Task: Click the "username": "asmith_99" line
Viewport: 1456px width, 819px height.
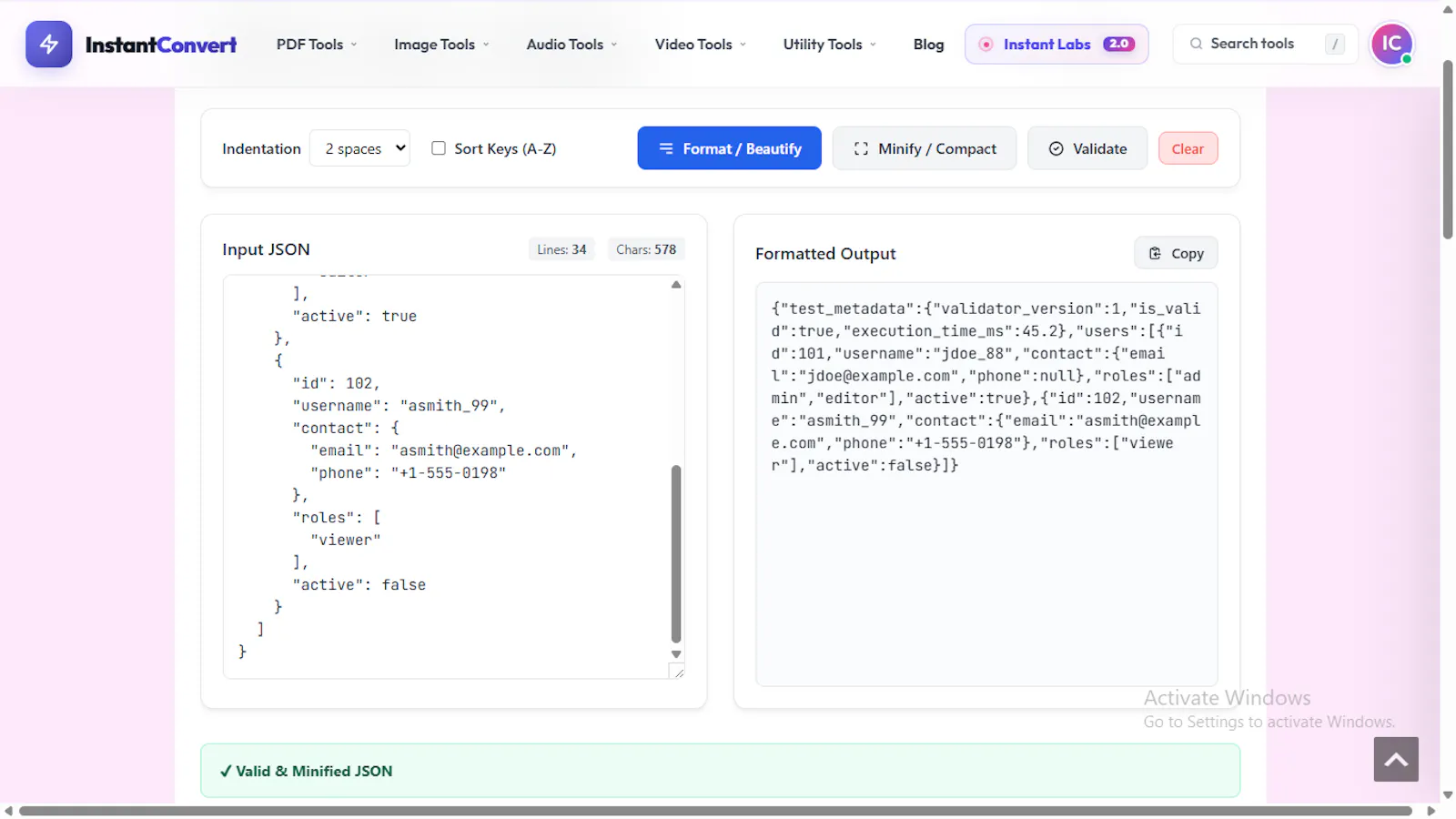Action: point(399,406)
